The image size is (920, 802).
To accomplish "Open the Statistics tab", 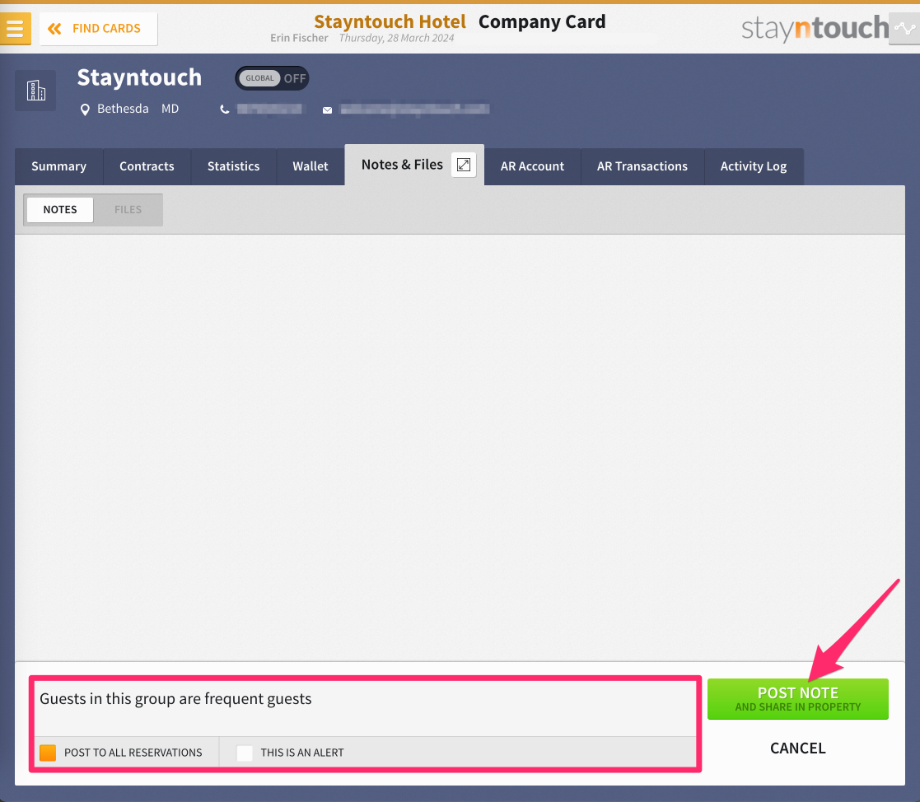I will pyautogui.click(x=234, y=167).
